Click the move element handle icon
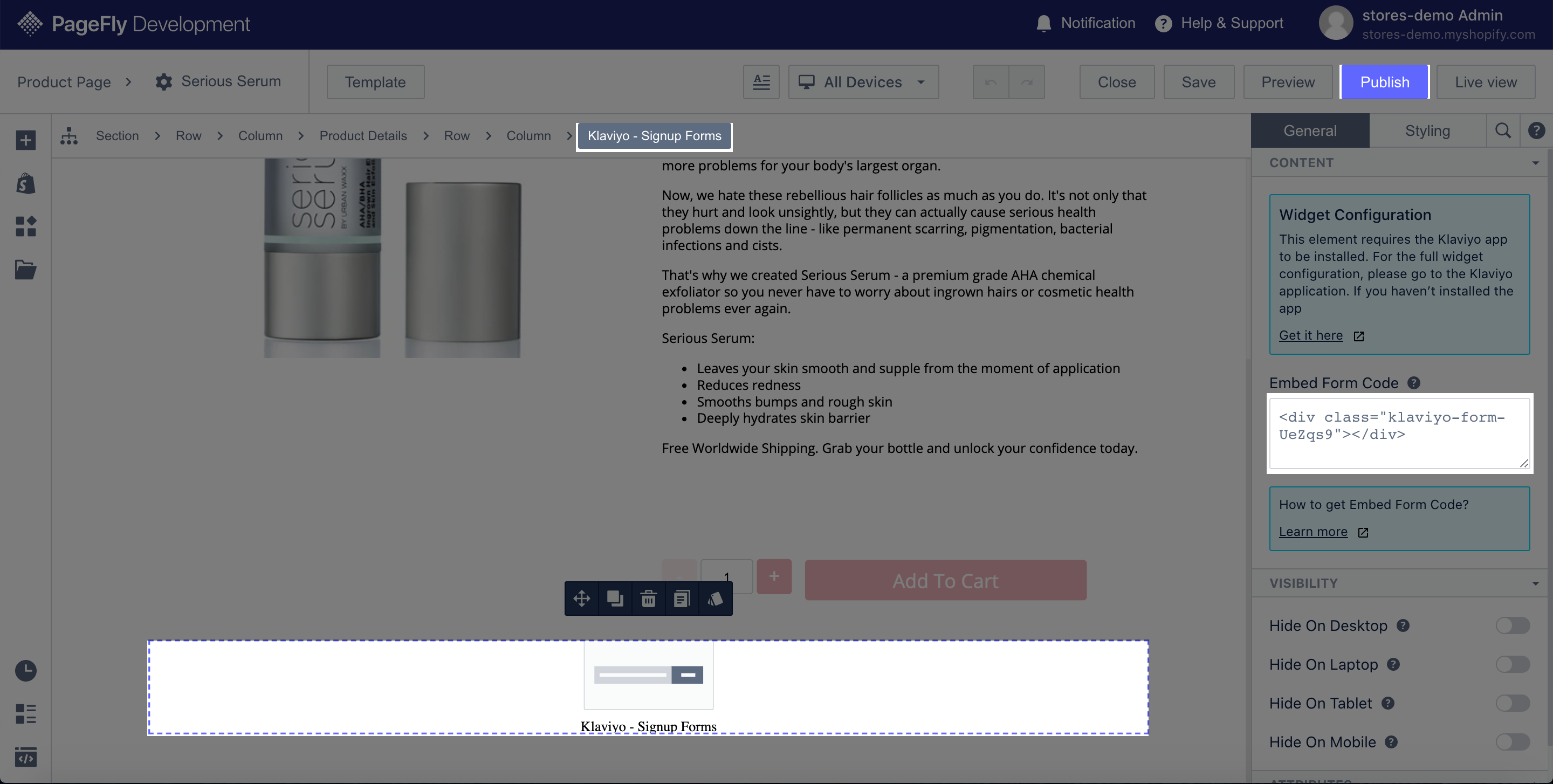Viewport: 1553px width, 784px height. [581, 599]
